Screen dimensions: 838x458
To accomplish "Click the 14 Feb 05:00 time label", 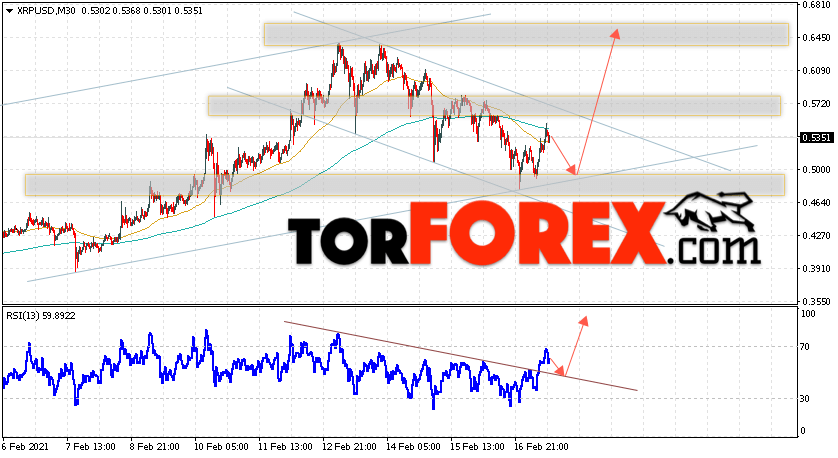I will pyautogui.click(x=413, y=446).
